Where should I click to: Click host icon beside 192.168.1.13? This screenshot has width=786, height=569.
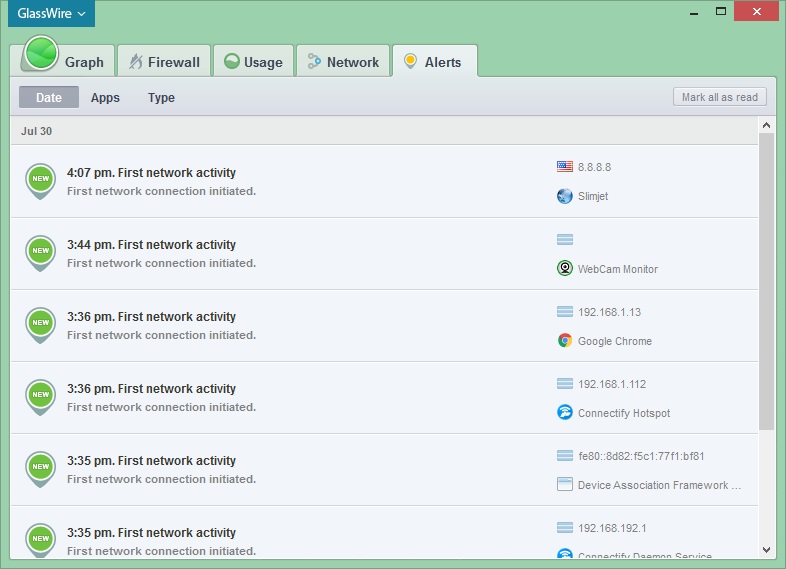[564, 312]
